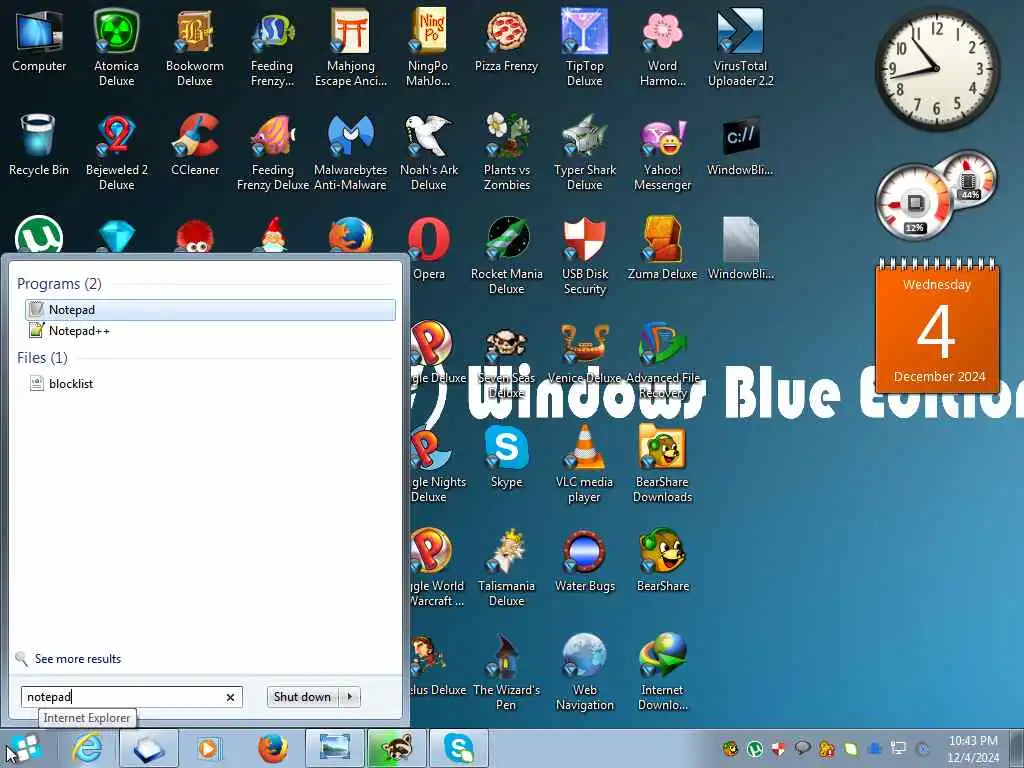Select the USB Disk Security icon
Screen dimensions: 1024x768
coord(584,256)
